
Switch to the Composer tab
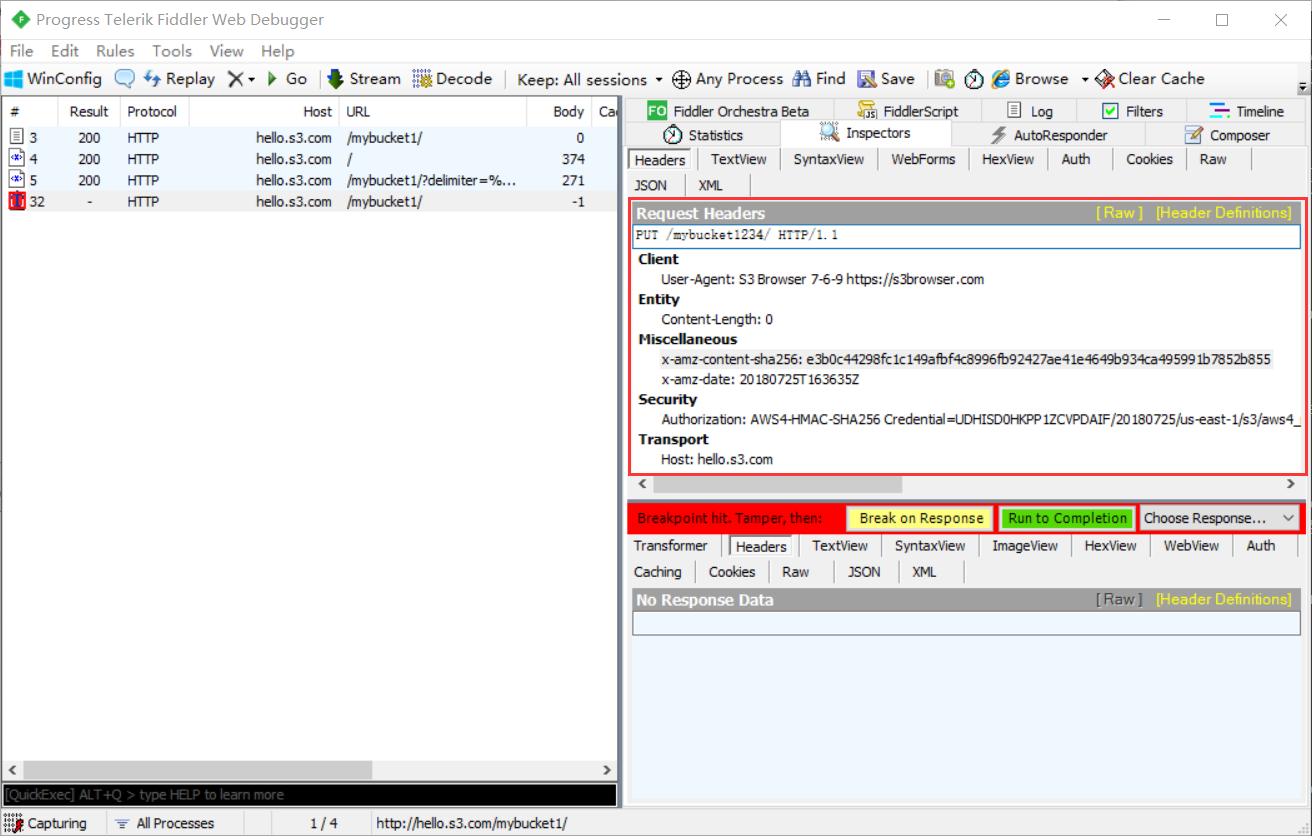[1226, 135]
